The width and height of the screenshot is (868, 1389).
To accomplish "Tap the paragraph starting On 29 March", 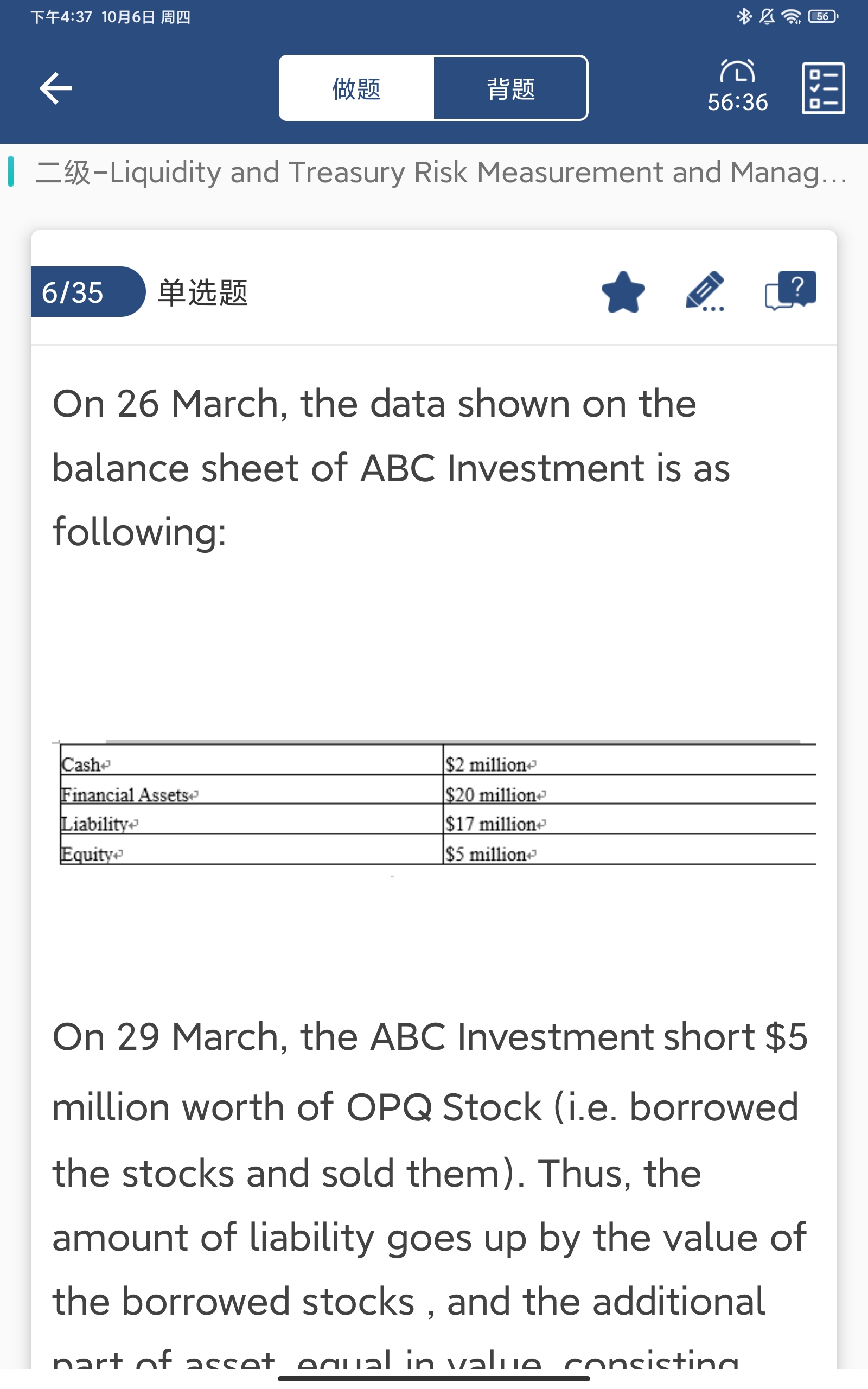I will click(x=431, y=1171).
